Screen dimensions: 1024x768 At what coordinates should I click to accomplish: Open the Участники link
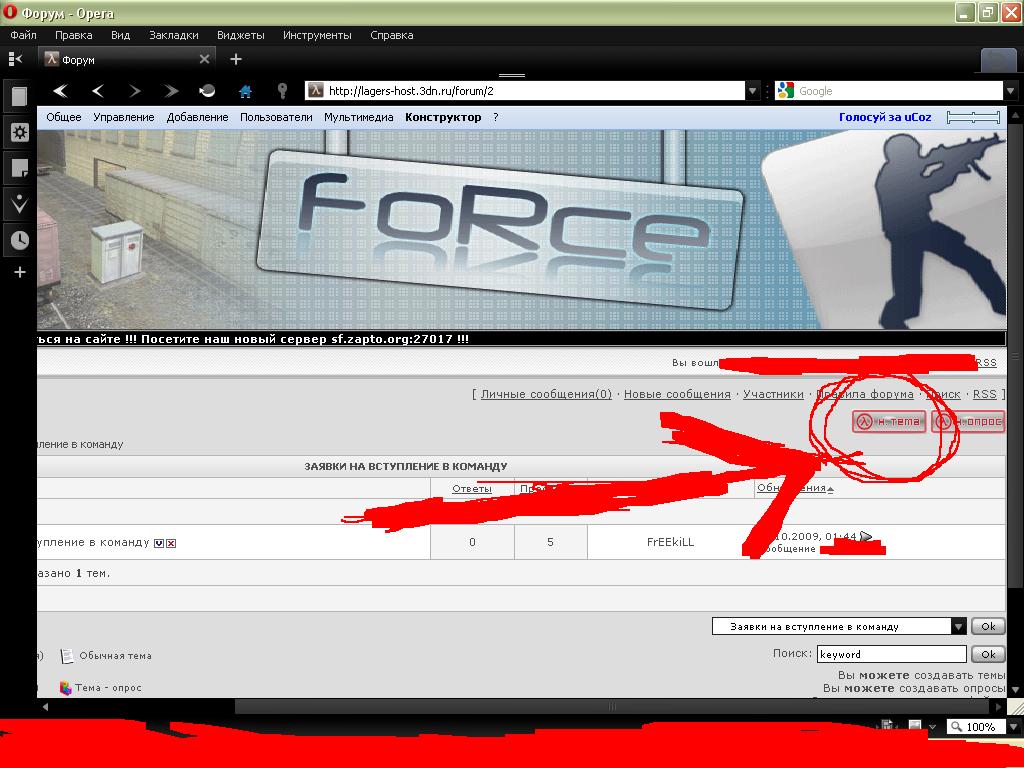pyautogui.click(x=773, y=394)
